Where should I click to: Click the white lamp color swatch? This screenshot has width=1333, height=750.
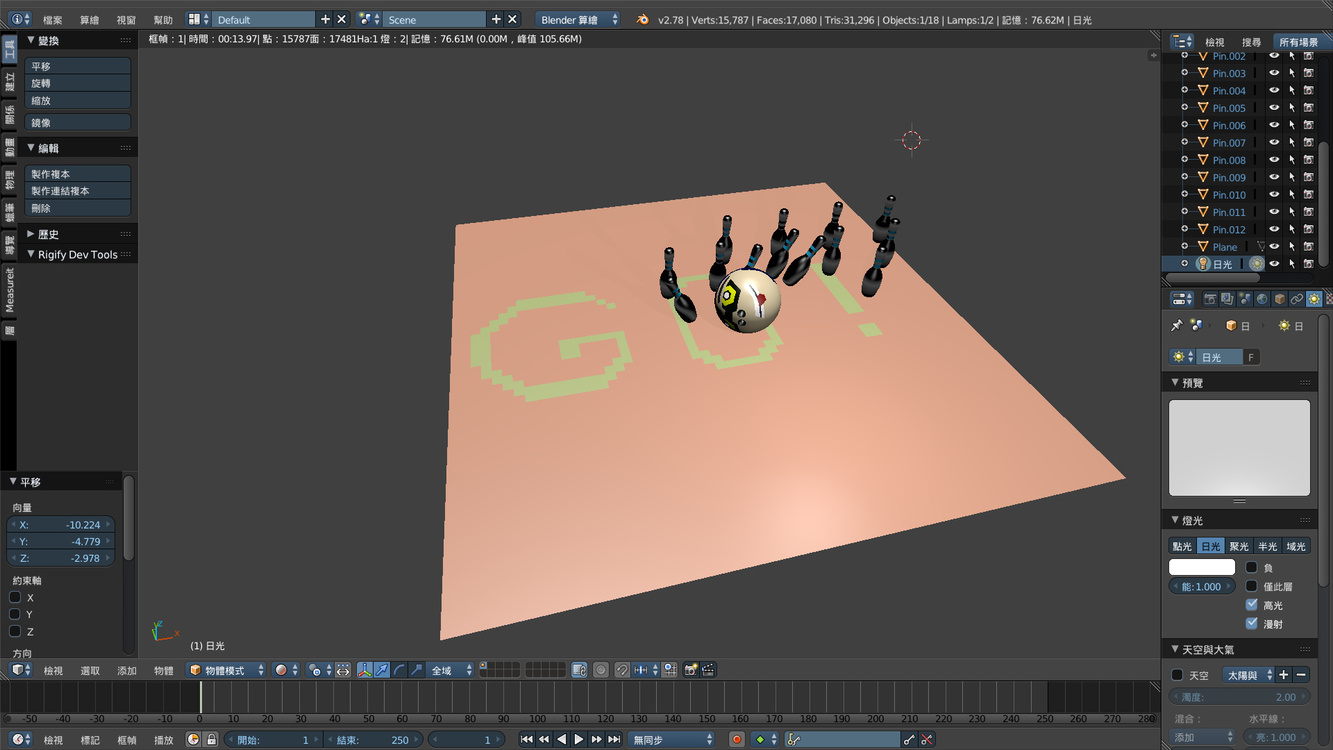1202,567
